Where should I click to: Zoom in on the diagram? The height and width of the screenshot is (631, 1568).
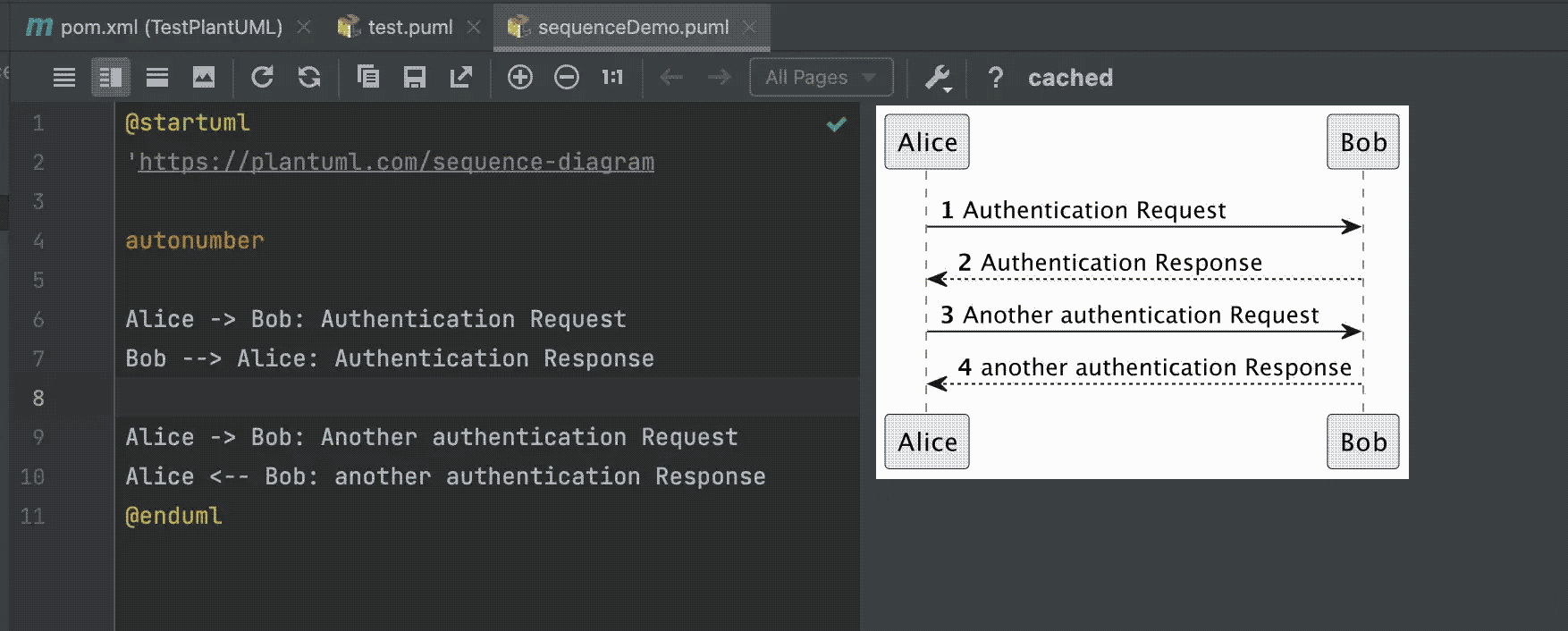pyautogui.click(x=520, y=78)
